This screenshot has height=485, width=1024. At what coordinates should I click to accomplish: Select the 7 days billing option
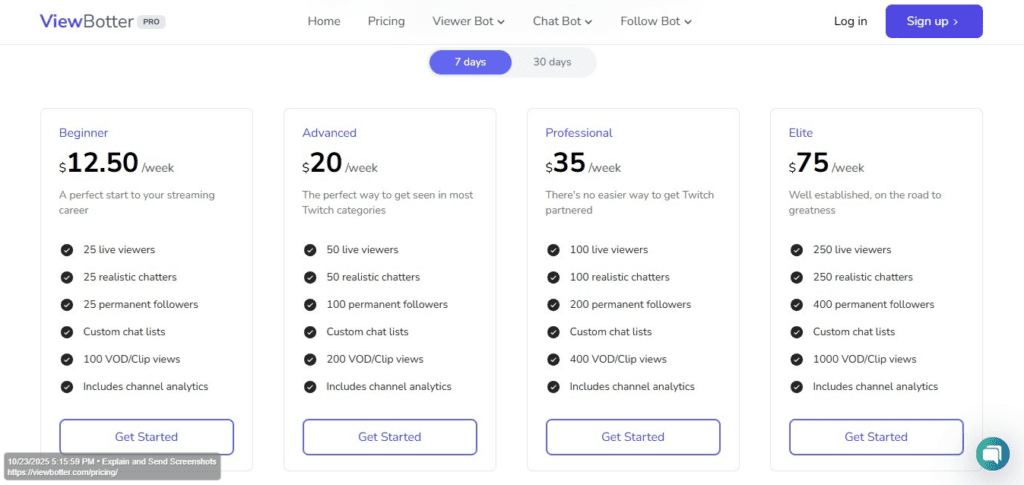(x=470, y=62)
